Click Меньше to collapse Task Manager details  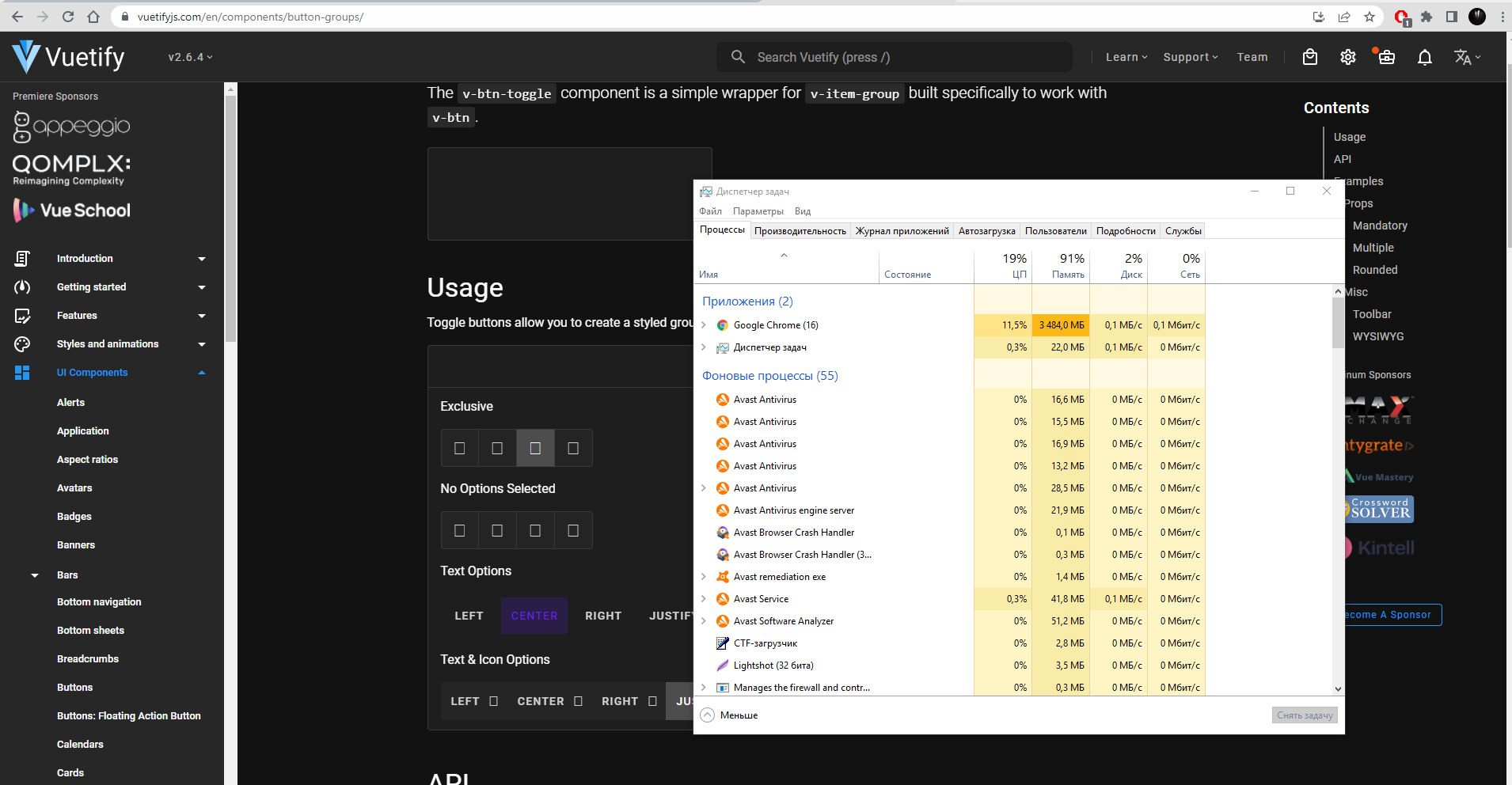729,715
